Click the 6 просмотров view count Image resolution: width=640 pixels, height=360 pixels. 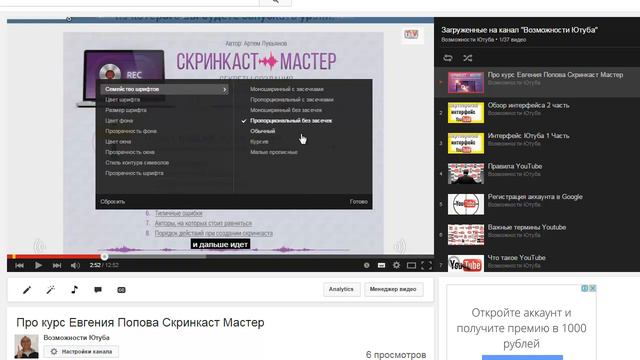point(396,355)
